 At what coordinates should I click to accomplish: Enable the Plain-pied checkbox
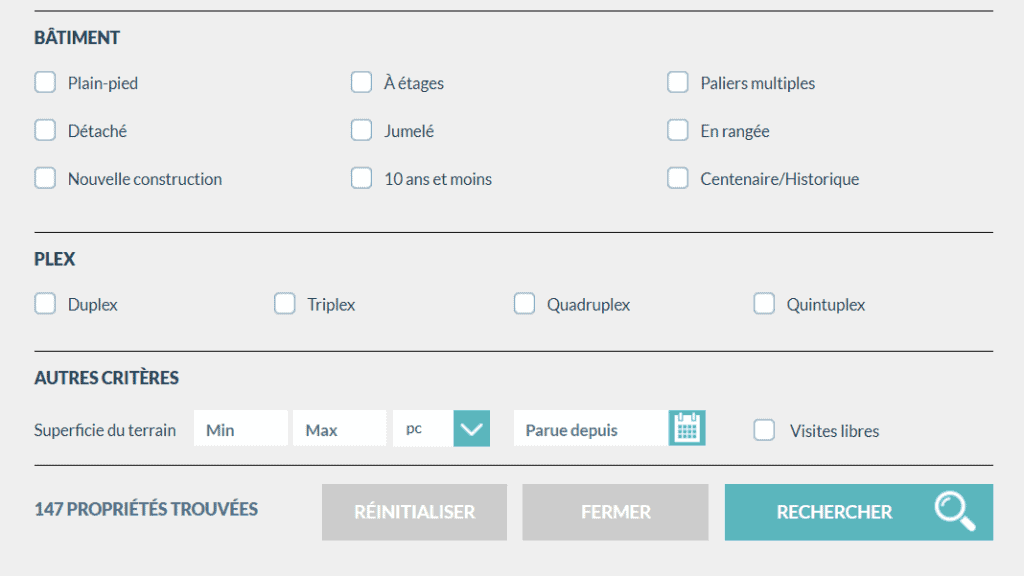(x=44, y=82)
